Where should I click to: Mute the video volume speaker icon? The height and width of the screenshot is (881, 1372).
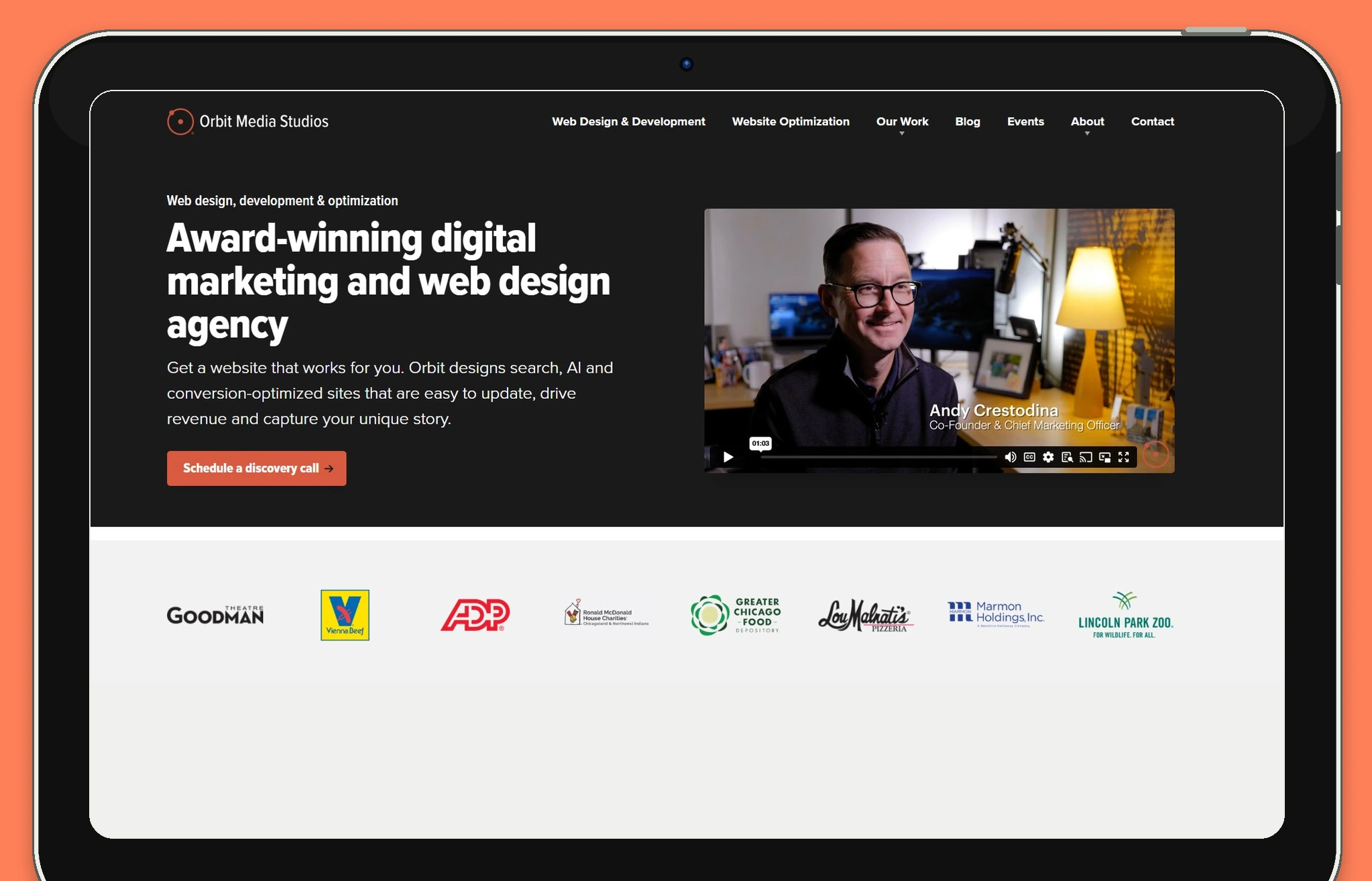point(1011,457)
